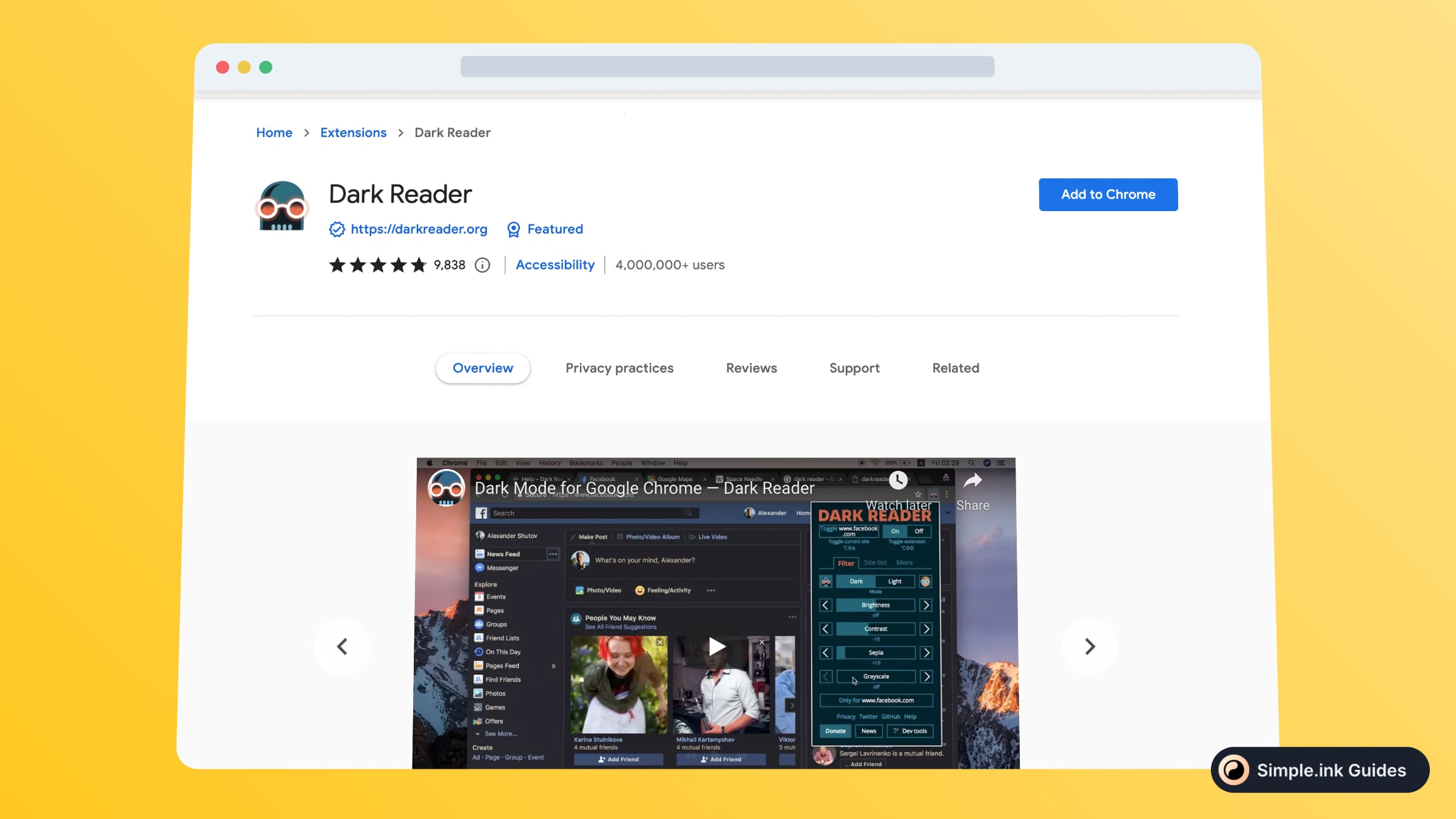Viewport: 1456px width, 819px height.
Task: Click the Share icon on video
Action: tap(971, 482)
